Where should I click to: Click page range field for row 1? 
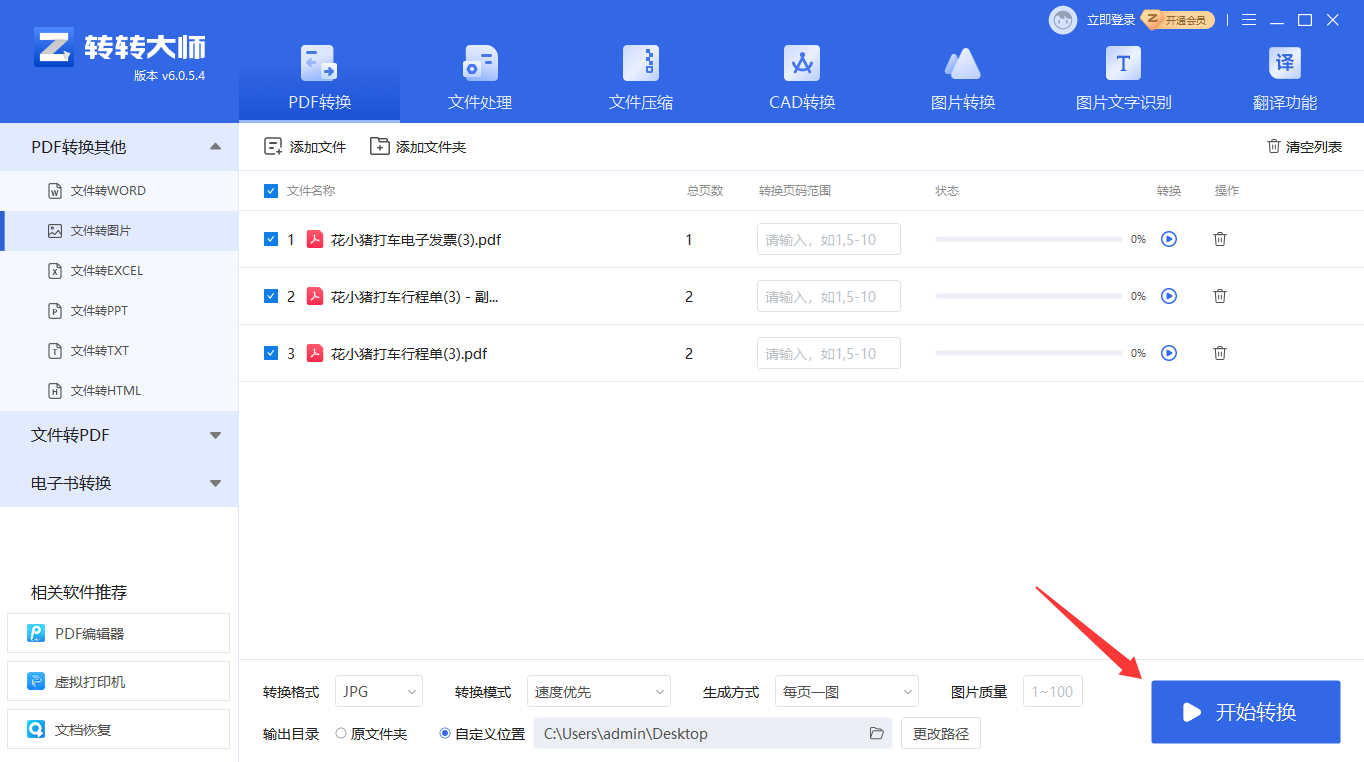coord(829,239)
